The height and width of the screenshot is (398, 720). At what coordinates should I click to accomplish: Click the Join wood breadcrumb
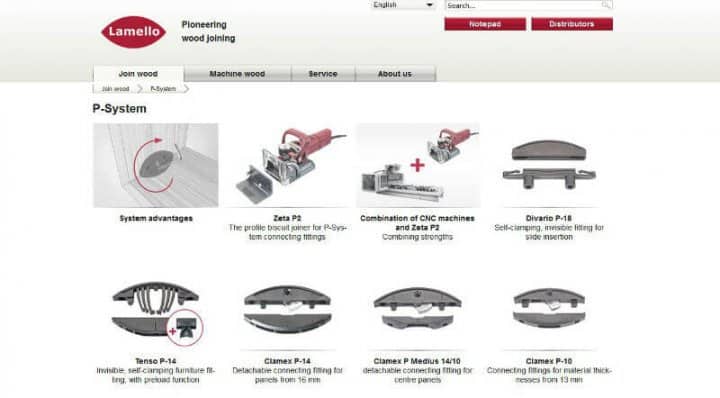pyautogui.click(x=115, y=89)
